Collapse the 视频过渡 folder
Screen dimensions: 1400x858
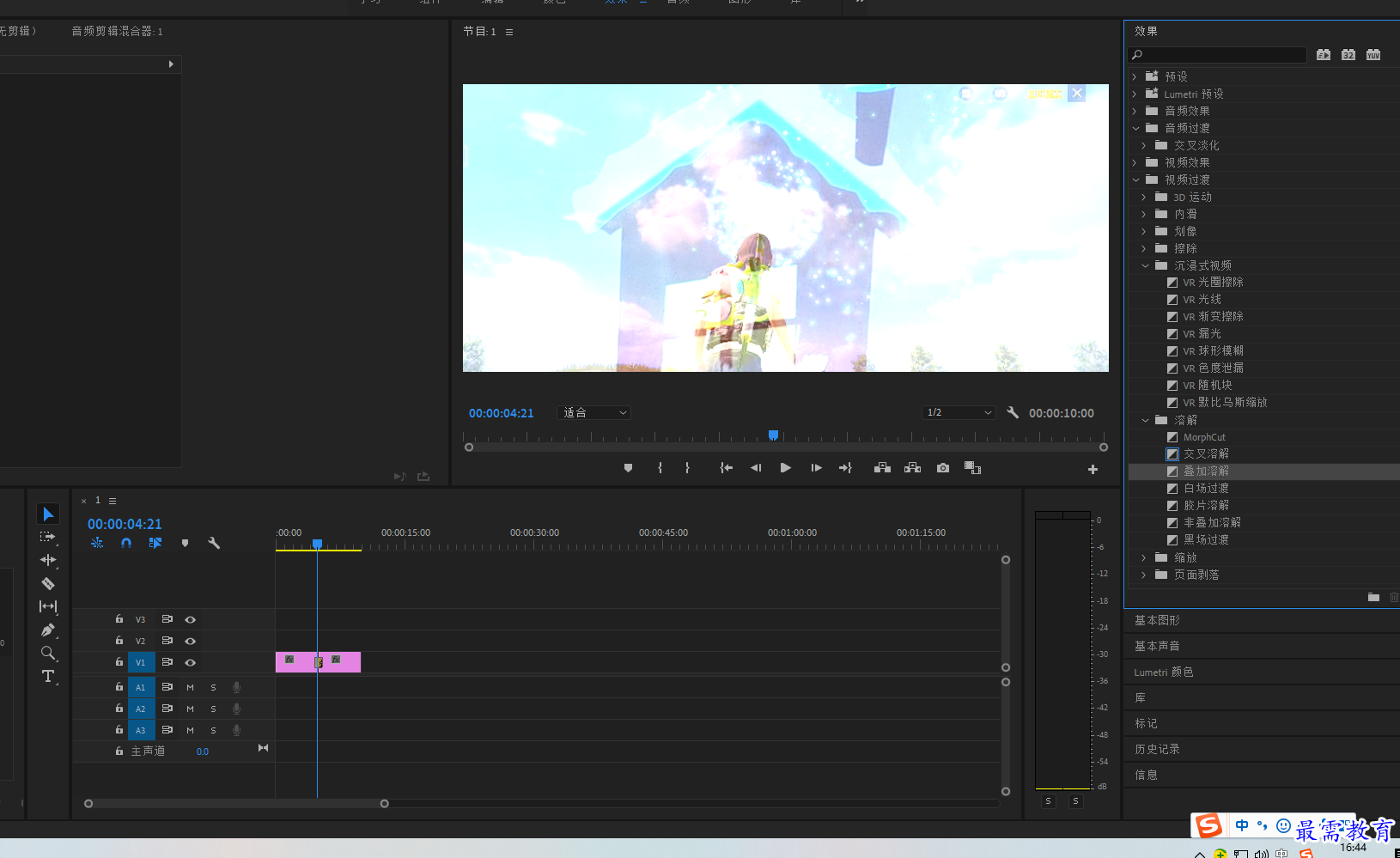pyautogui.click(x=1135, y=180)
